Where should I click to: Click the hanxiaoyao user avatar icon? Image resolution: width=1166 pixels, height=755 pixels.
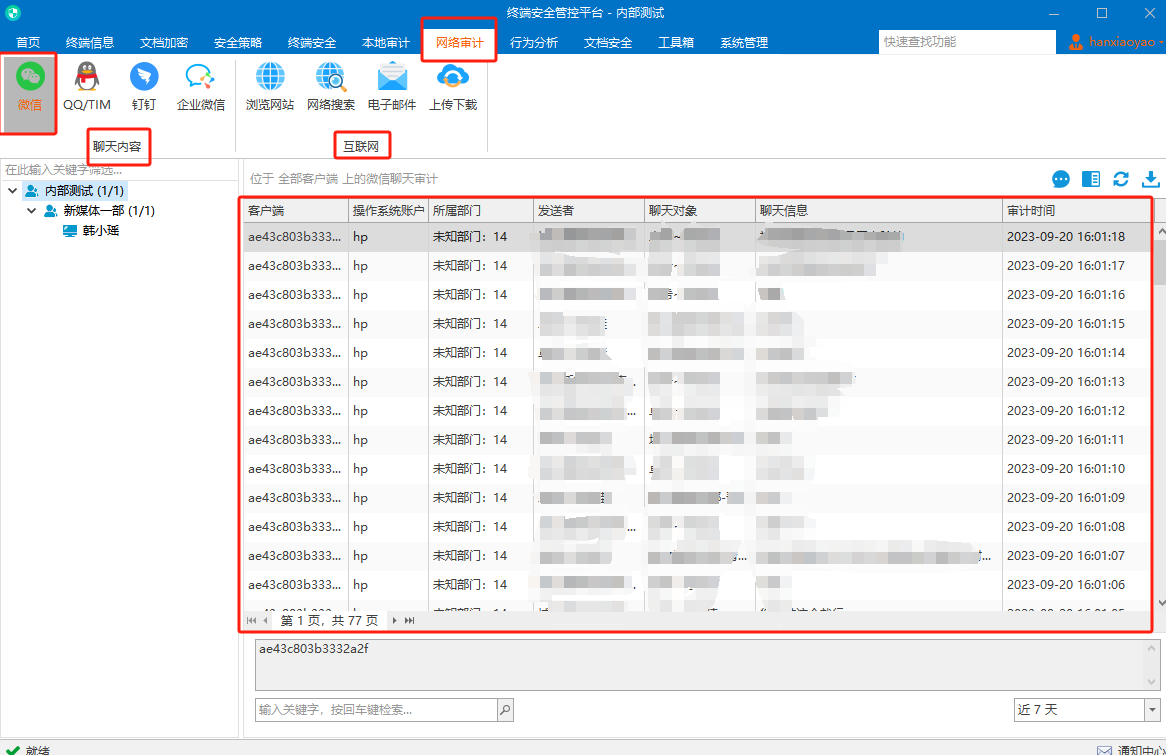(x=1075, y=42)
